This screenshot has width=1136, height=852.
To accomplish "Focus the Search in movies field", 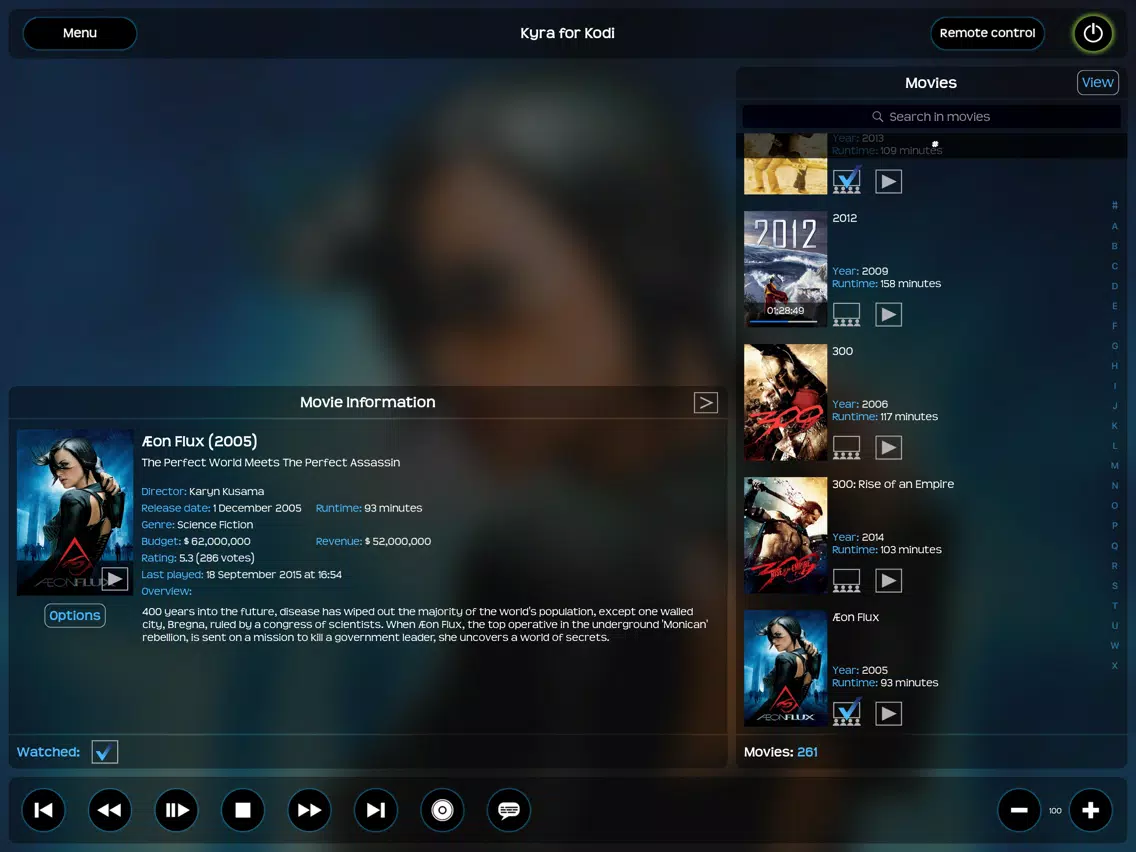I will (931, 117).
